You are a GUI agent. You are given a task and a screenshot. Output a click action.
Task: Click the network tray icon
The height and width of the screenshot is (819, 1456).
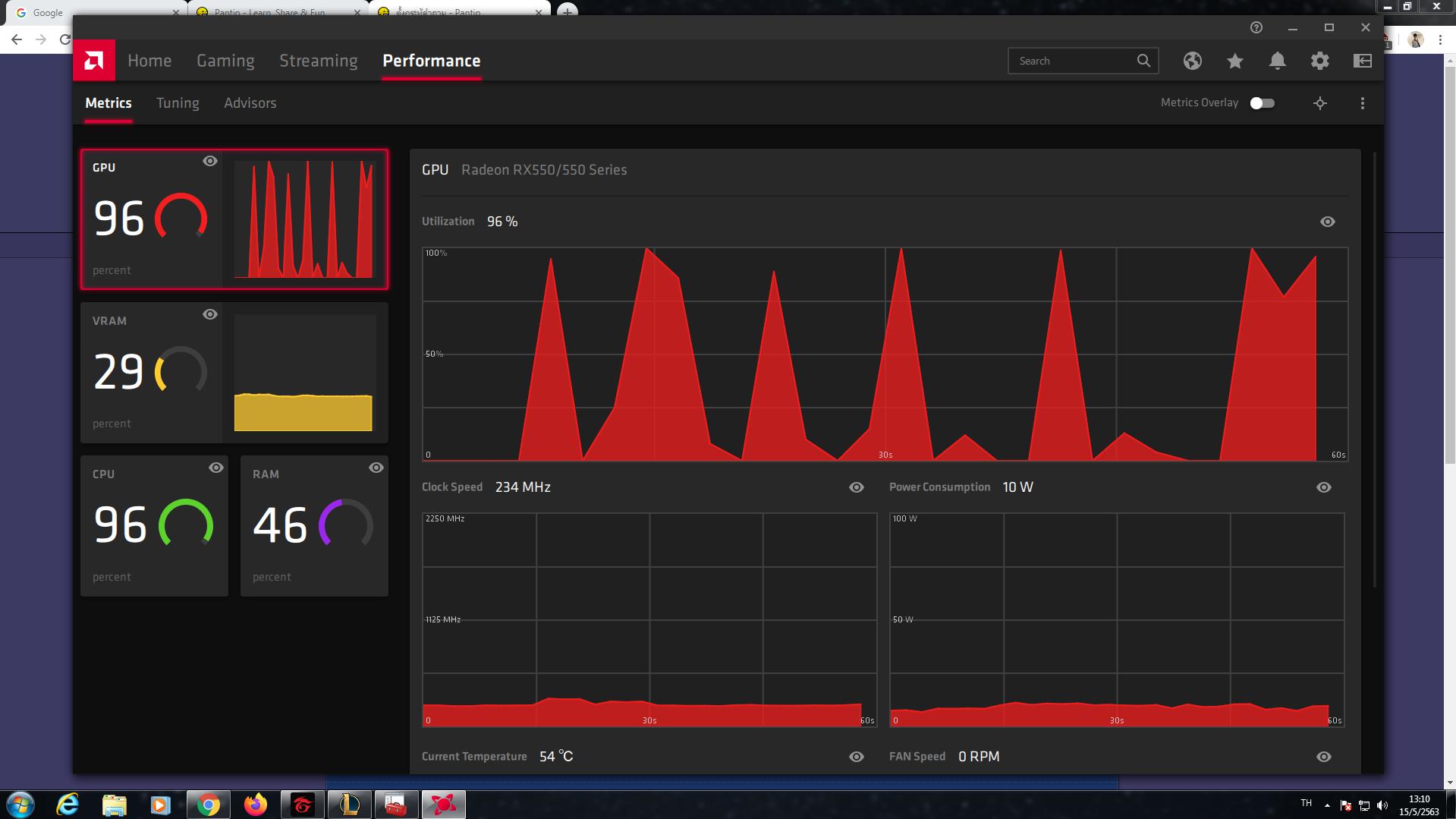point(1363,805)
